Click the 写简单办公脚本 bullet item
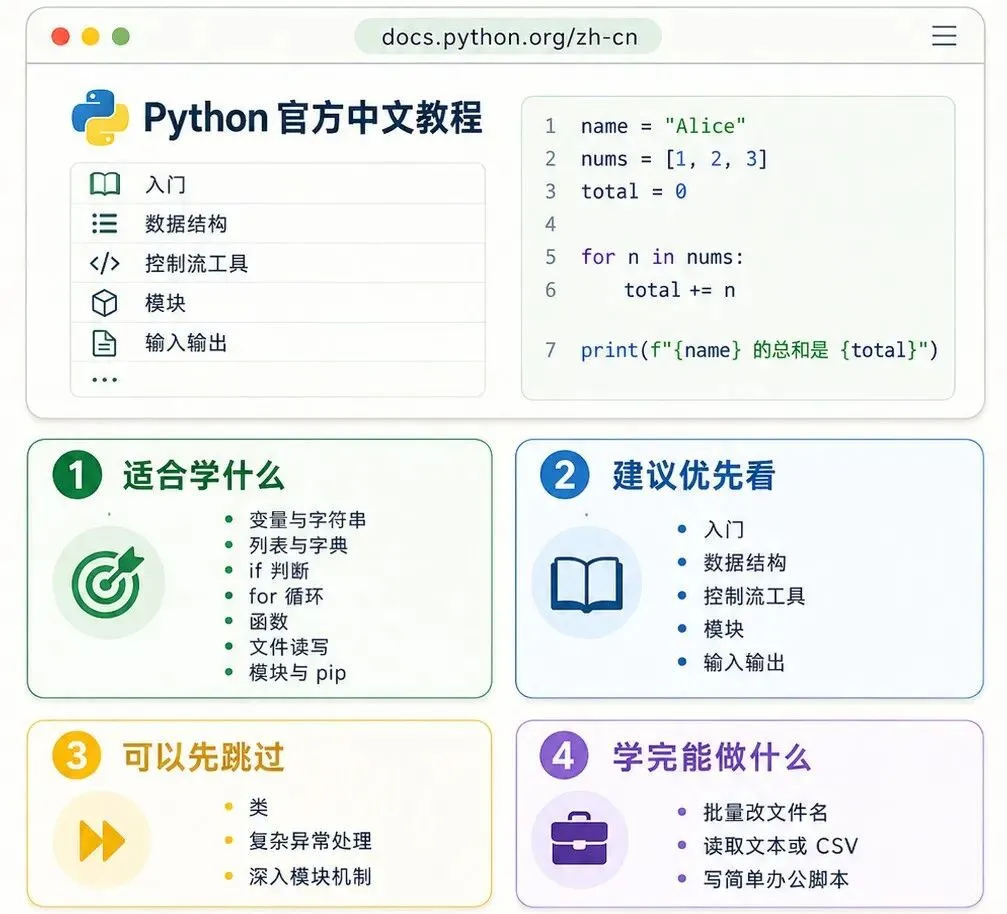Image resolution: width=1007 pixels, height=914 pixels. [776, 879]
